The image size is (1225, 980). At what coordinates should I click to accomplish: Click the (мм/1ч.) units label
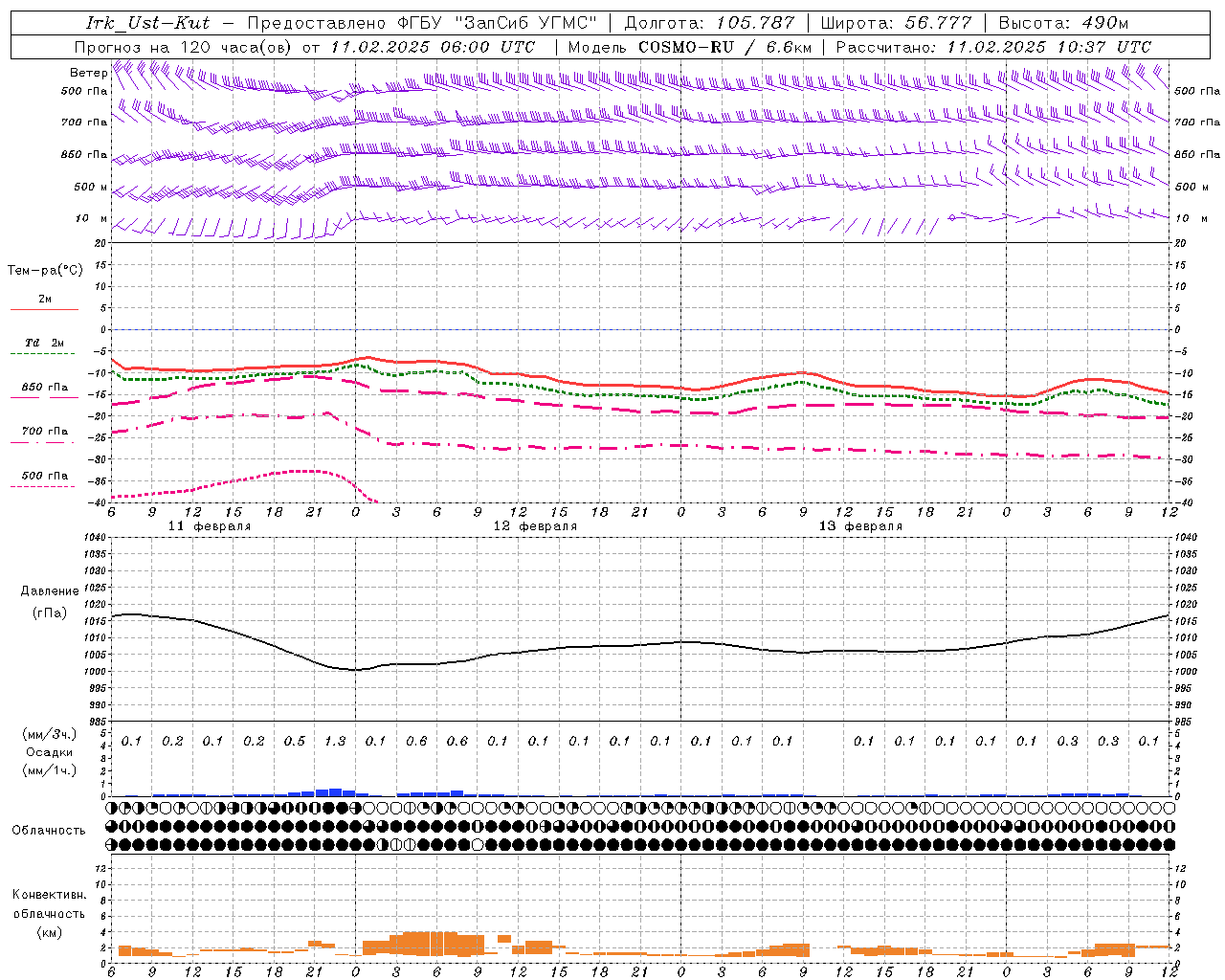click(50, 770)
